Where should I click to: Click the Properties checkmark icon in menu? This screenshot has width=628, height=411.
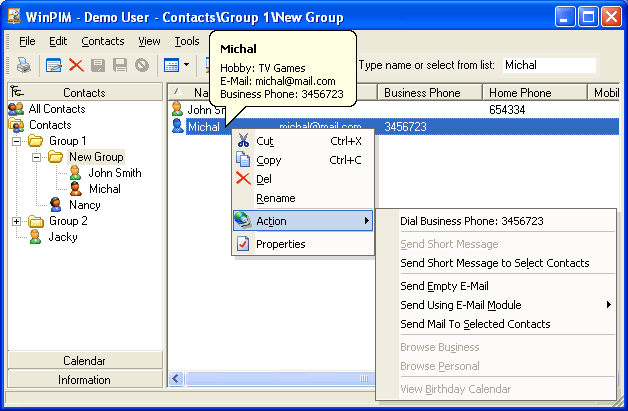pos(243,244)
